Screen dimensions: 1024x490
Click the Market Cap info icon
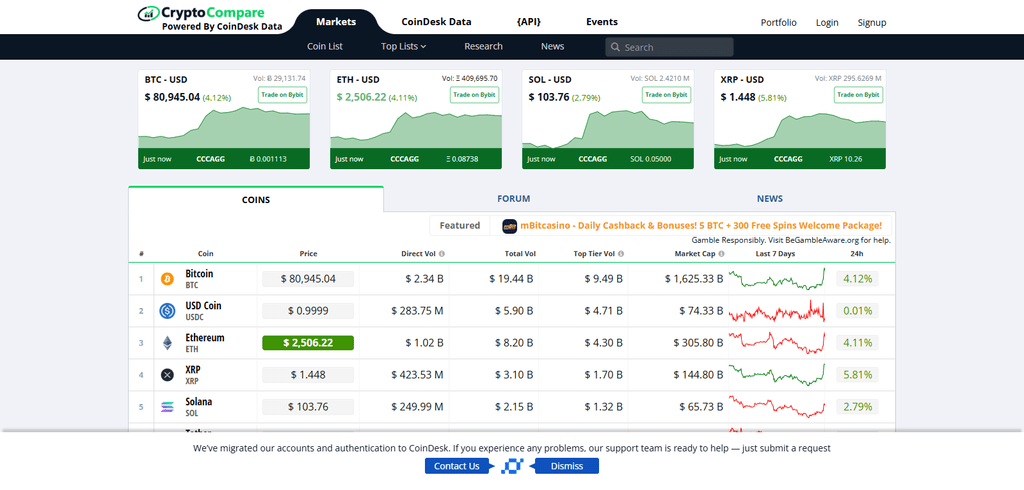(x=721, y=254)
